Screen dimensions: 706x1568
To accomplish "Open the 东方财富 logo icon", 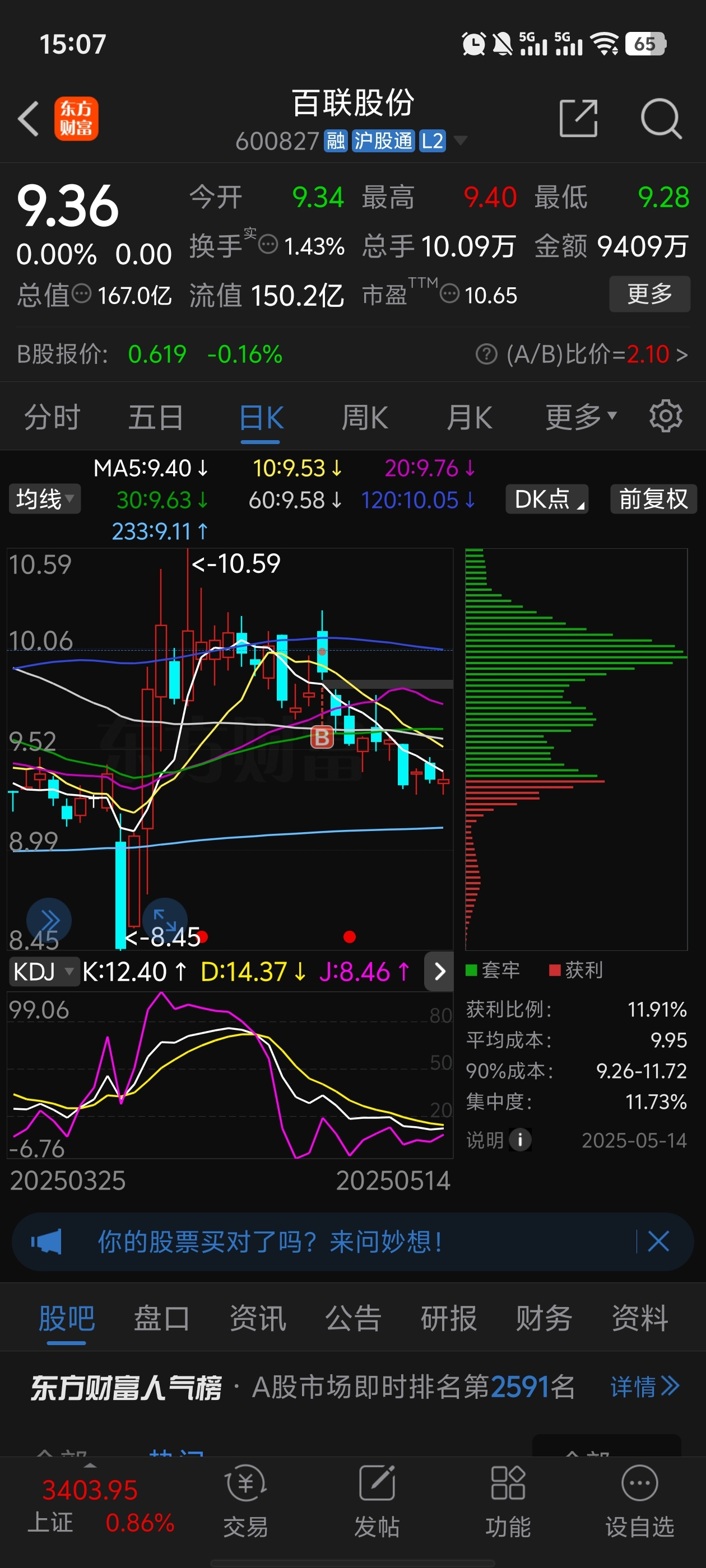I will click(76, 119).
